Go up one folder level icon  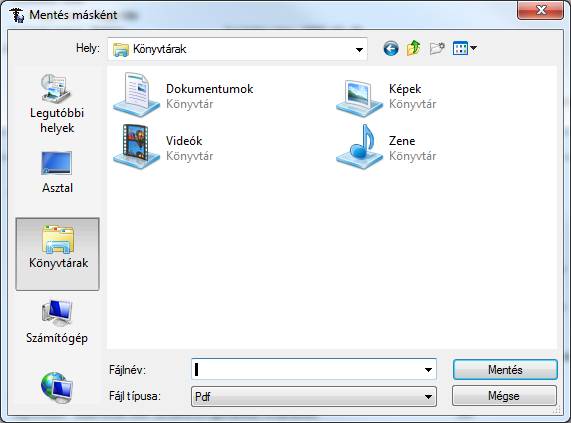(414, 48)
